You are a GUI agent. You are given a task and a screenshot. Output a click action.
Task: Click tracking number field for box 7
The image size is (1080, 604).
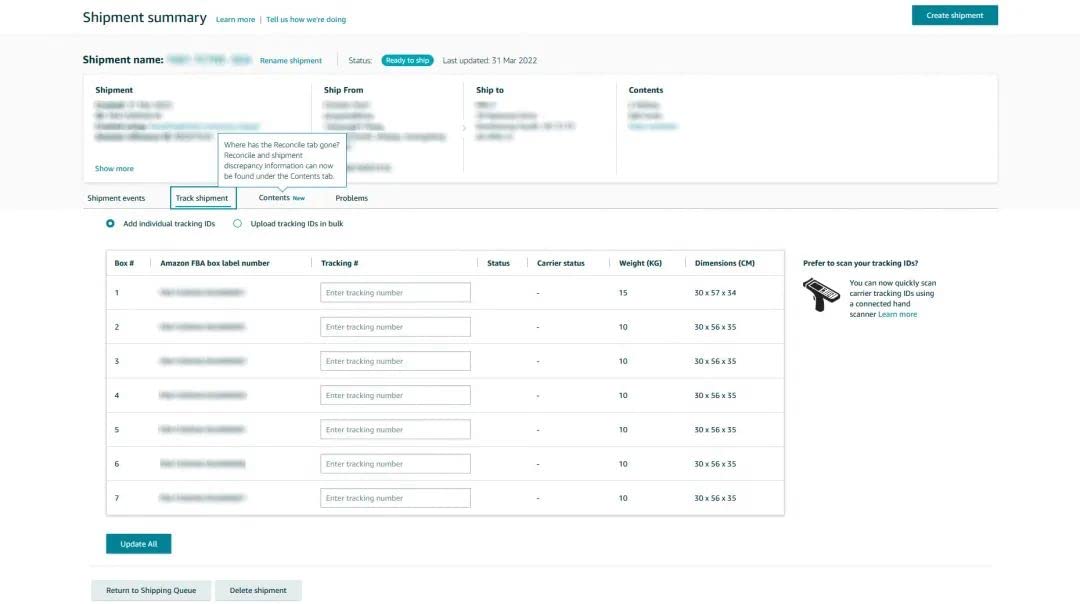pos(395,498)
